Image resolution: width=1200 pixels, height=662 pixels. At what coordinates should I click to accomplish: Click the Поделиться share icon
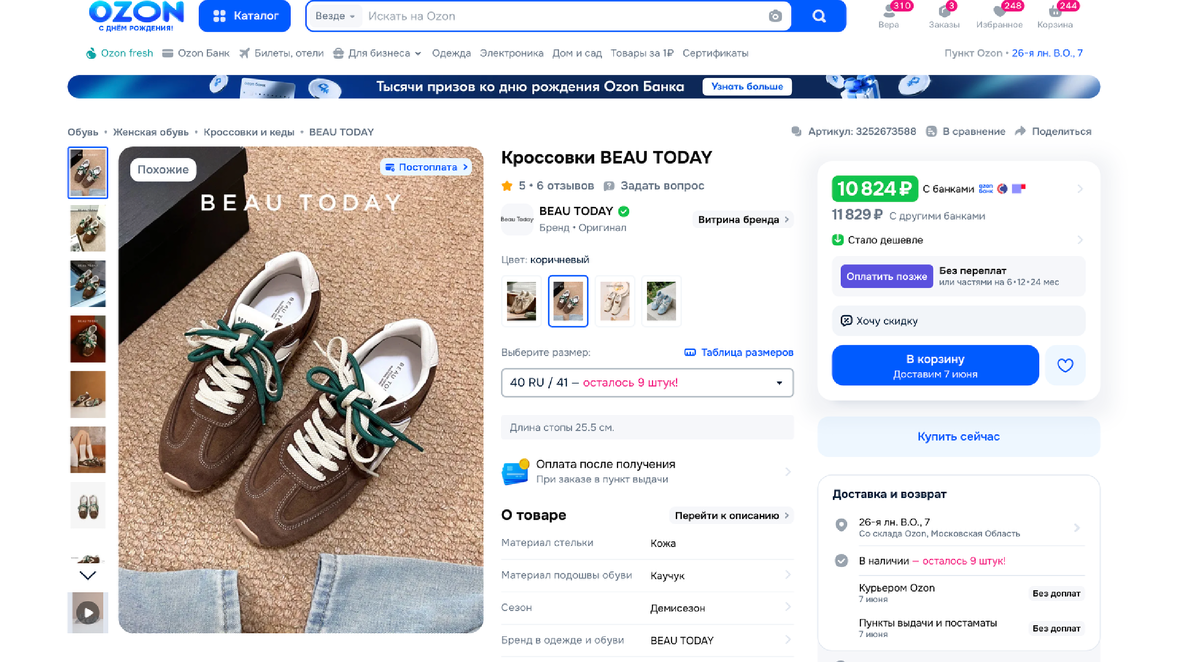1053,132
